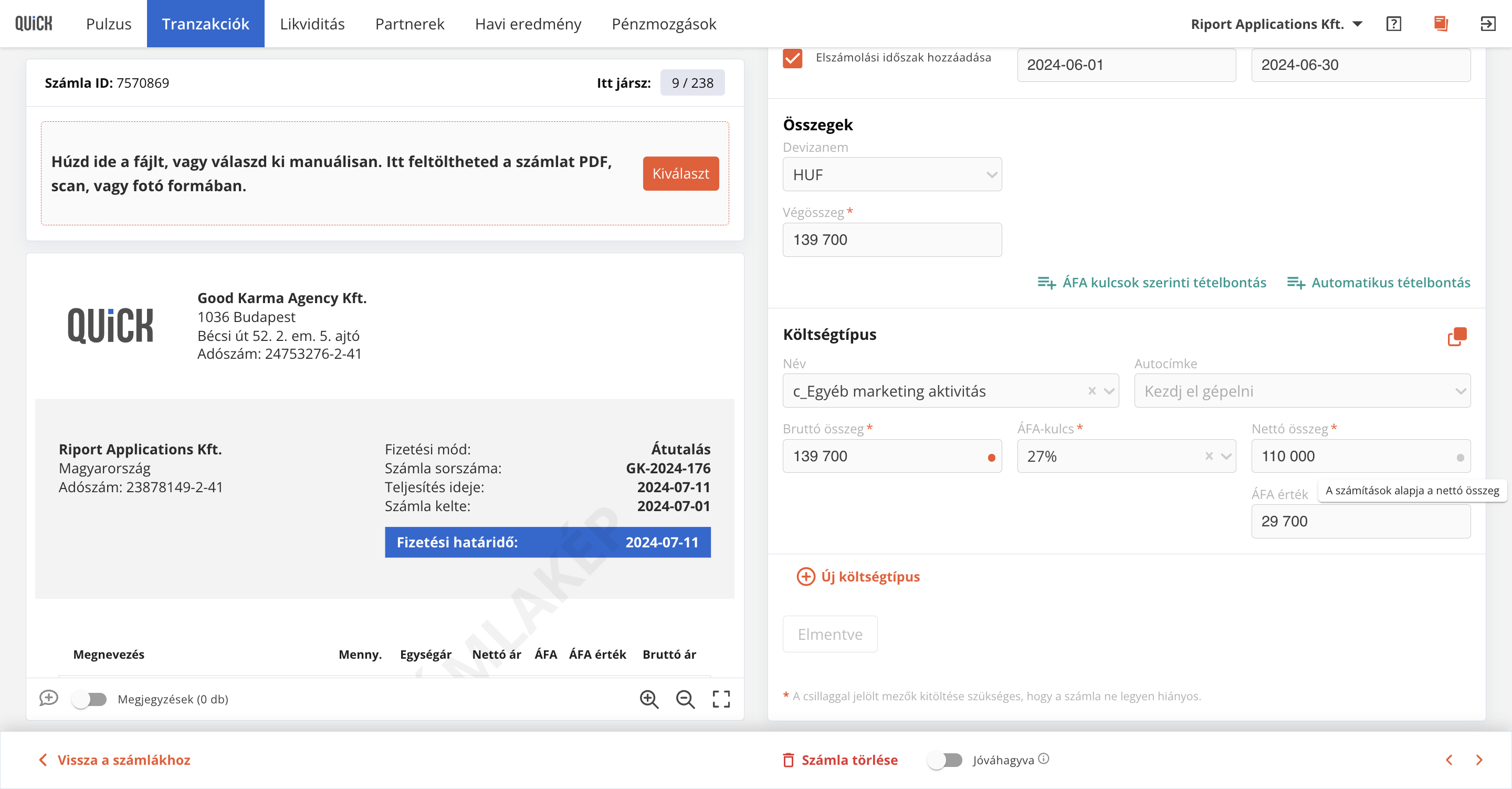Click the plus circle icon for Új költségtípus
Image resolution: width=1512 pixels, height=789 pixels.
point(806,576)
